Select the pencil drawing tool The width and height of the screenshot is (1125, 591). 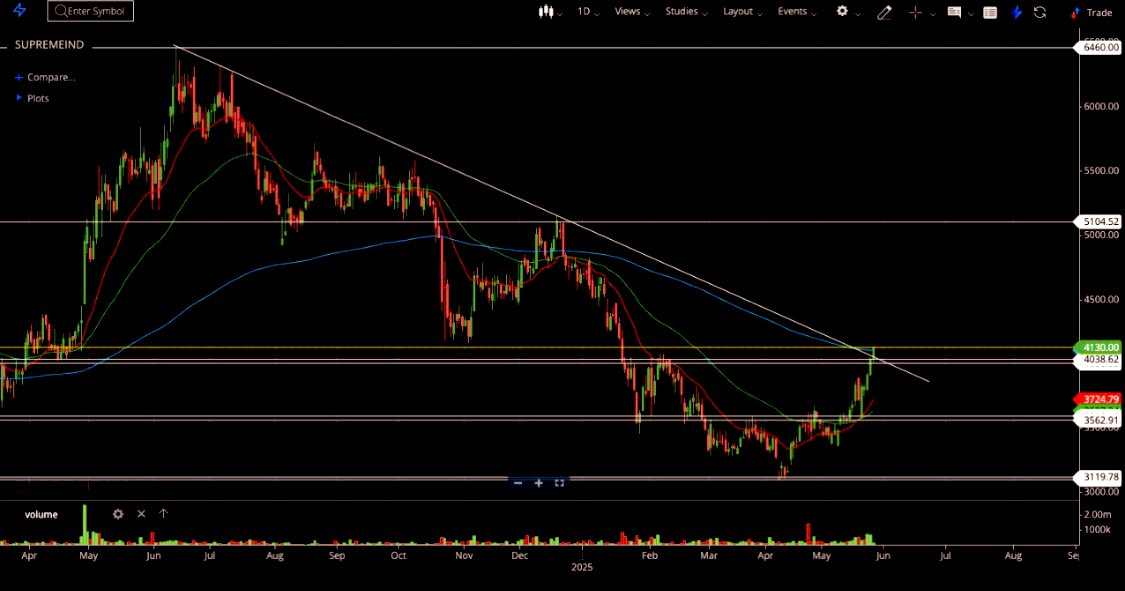tap(884, 12)
